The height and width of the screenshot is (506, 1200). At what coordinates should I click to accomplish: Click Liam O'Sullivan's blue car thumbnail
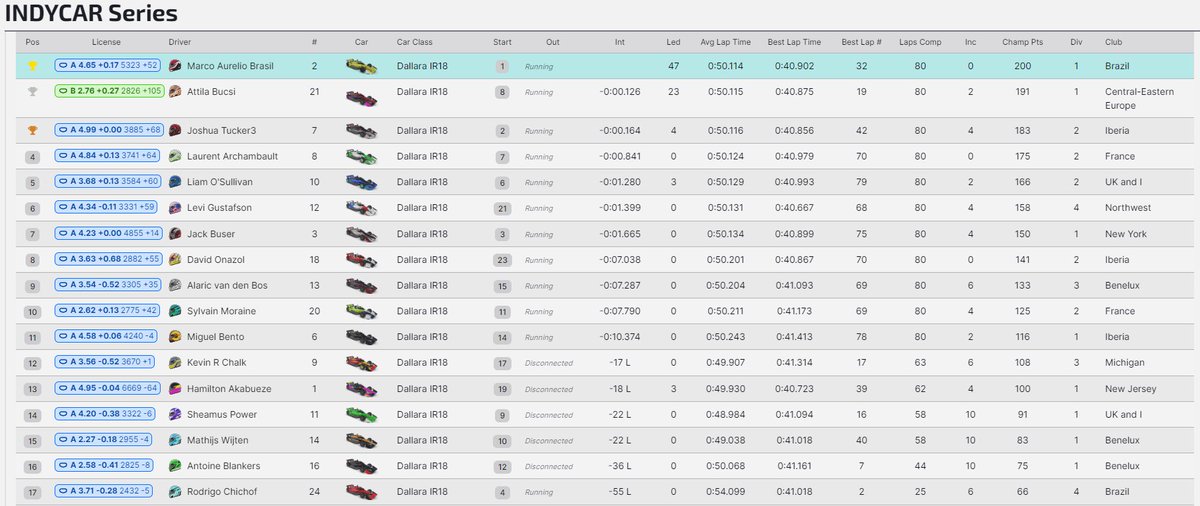[x=361, y=182]
